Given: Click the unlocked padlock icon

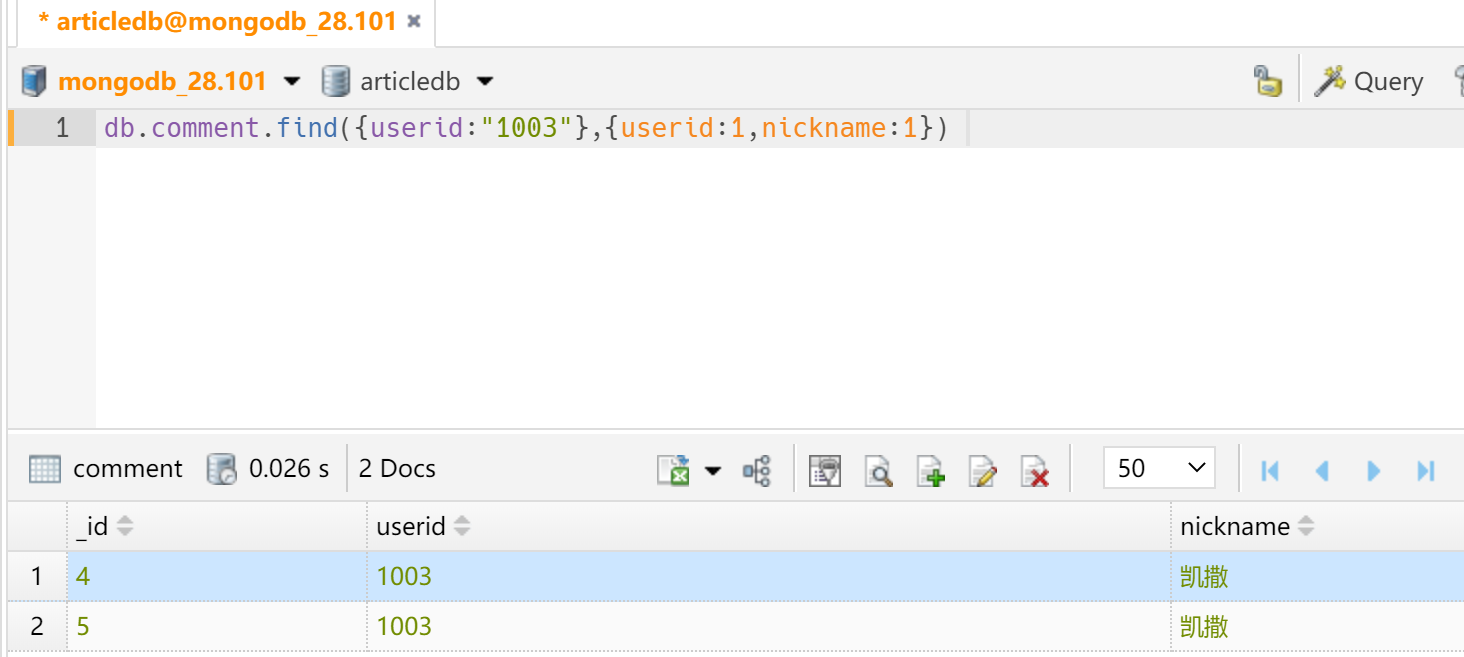Looking at the screenshot, I should [1267, 81].
